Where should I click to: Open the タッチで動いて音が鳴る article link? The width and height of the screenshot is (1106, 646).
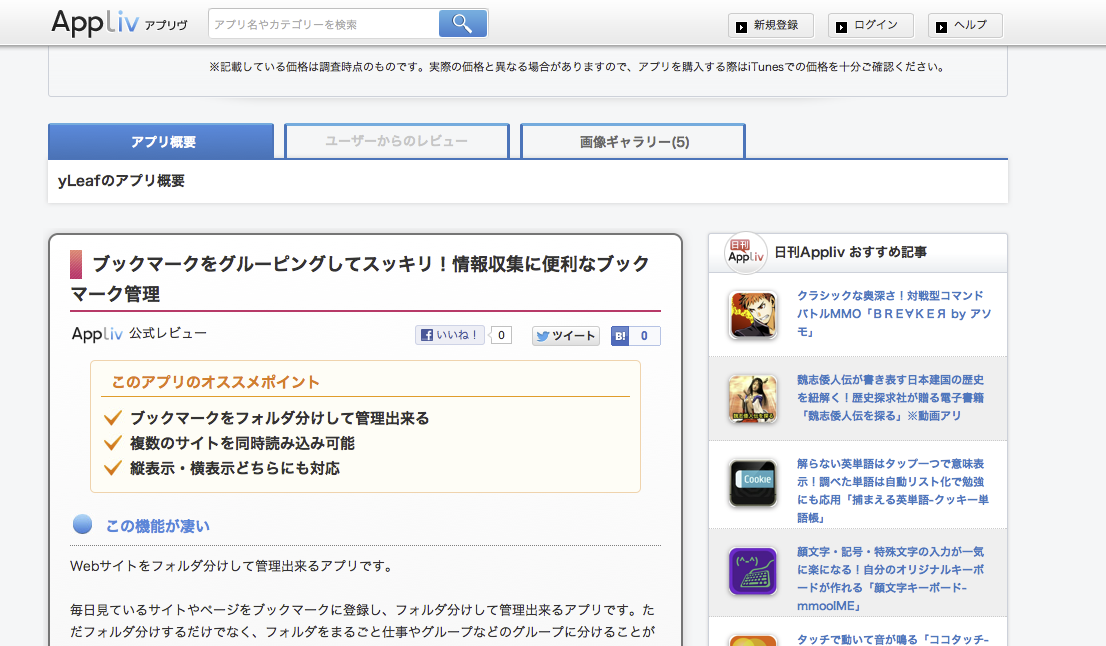[893, 639]
